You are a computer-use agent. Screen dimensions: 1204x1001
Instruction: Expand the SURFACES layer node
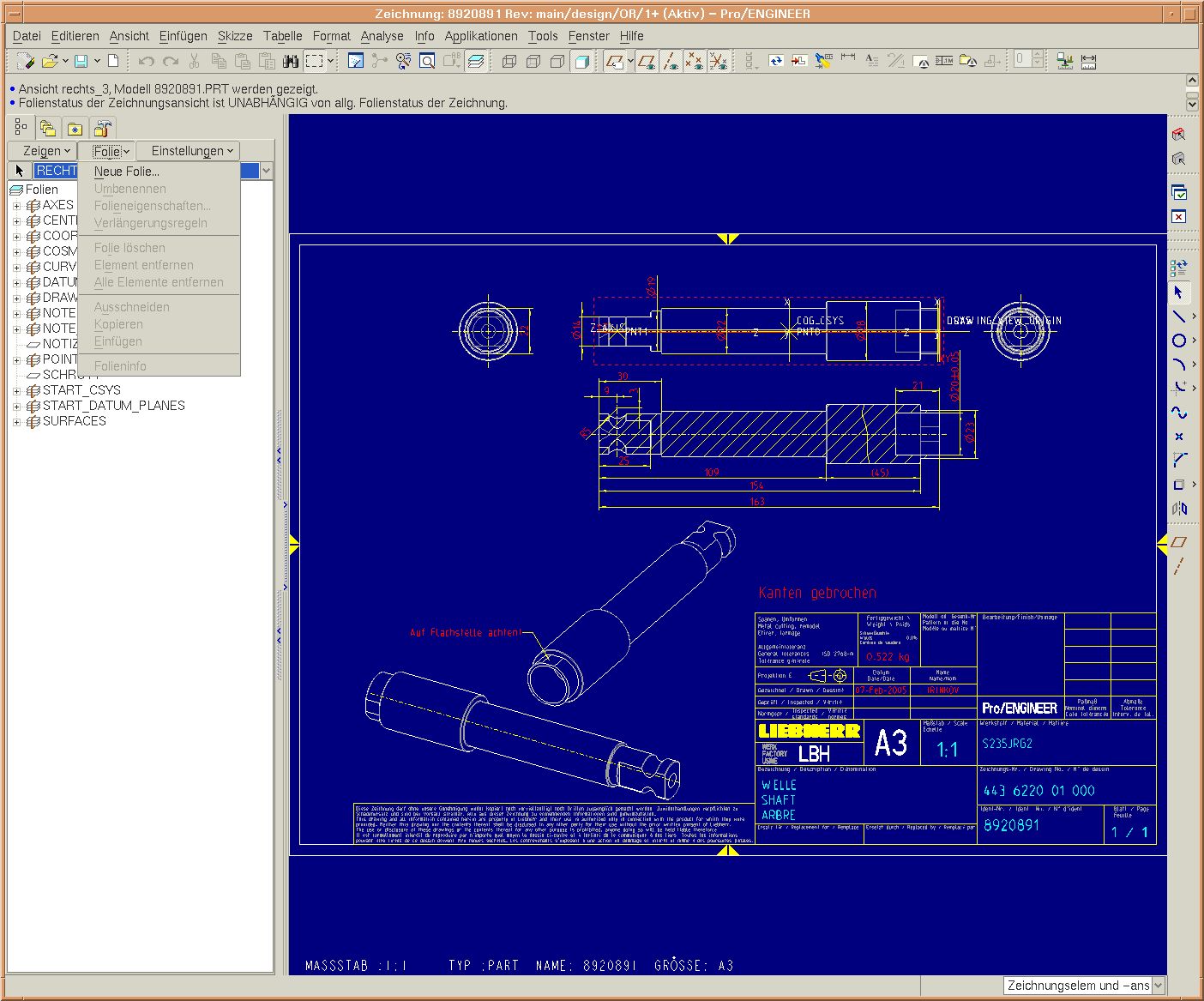[x=16, y=422]
